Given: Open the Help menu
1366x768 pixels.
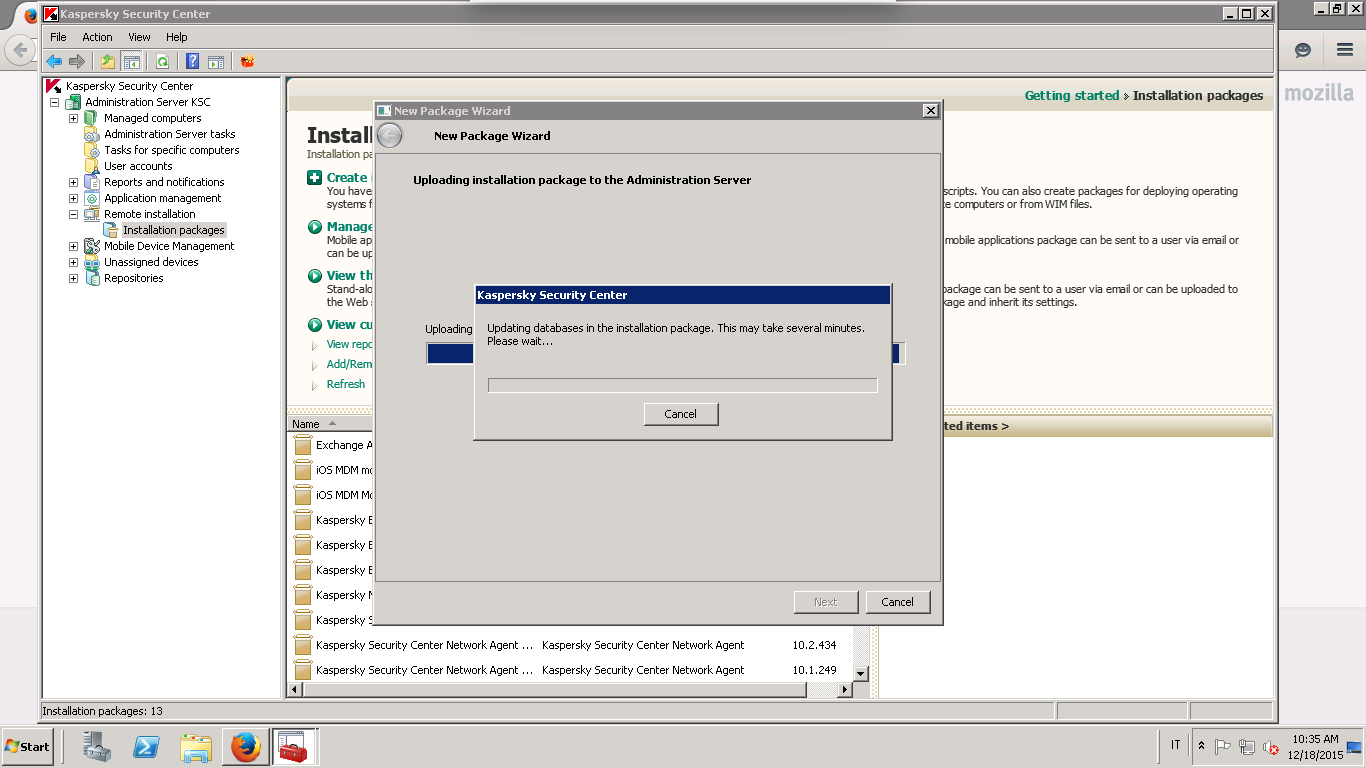Looking at the screenshot, I should tap(177, 37).
